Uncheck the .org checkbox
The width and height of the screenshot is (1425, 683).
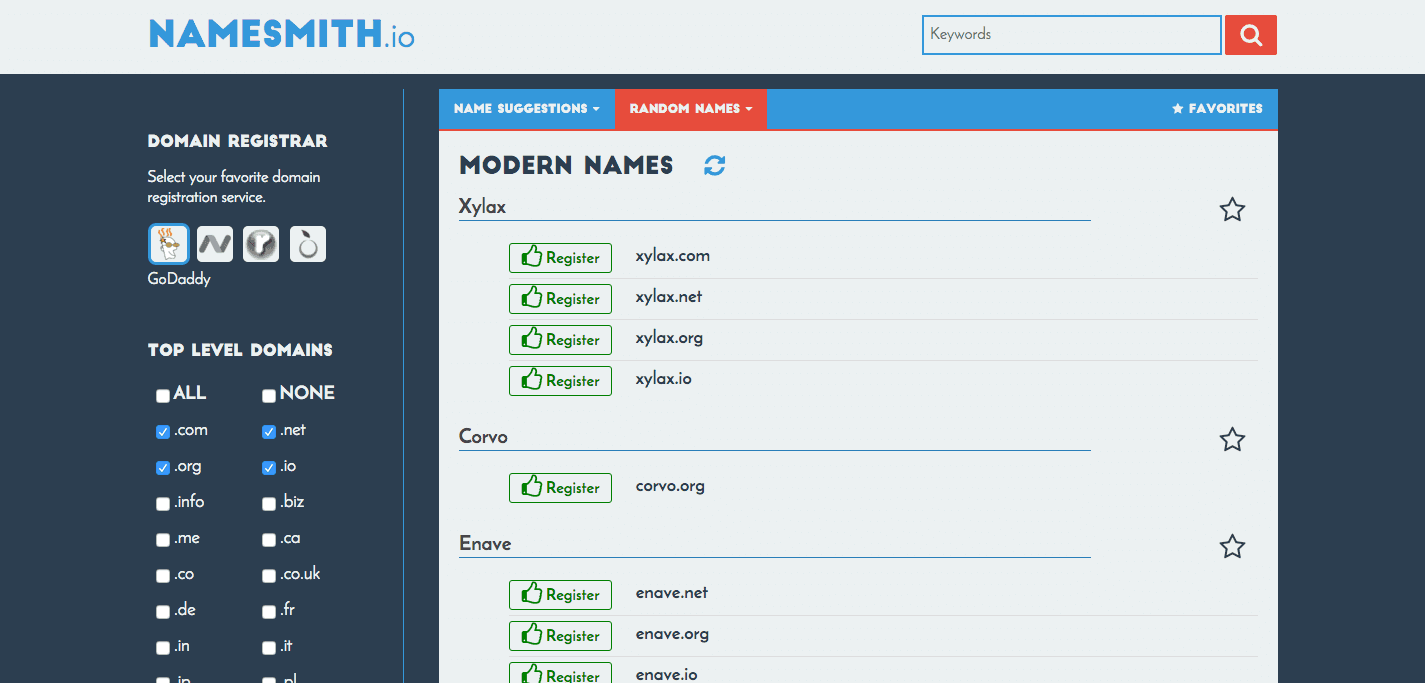coord(163,468)
